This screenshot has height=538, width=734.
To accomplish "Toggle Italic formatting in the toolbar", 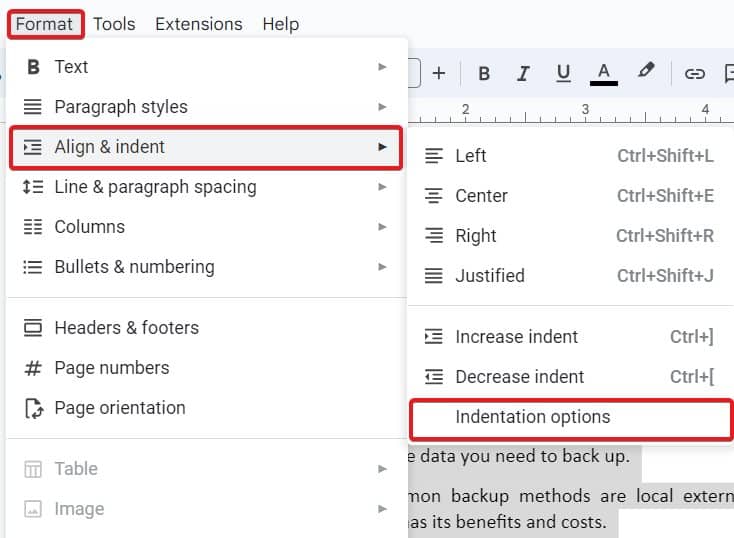I will (x=523, y=74).
